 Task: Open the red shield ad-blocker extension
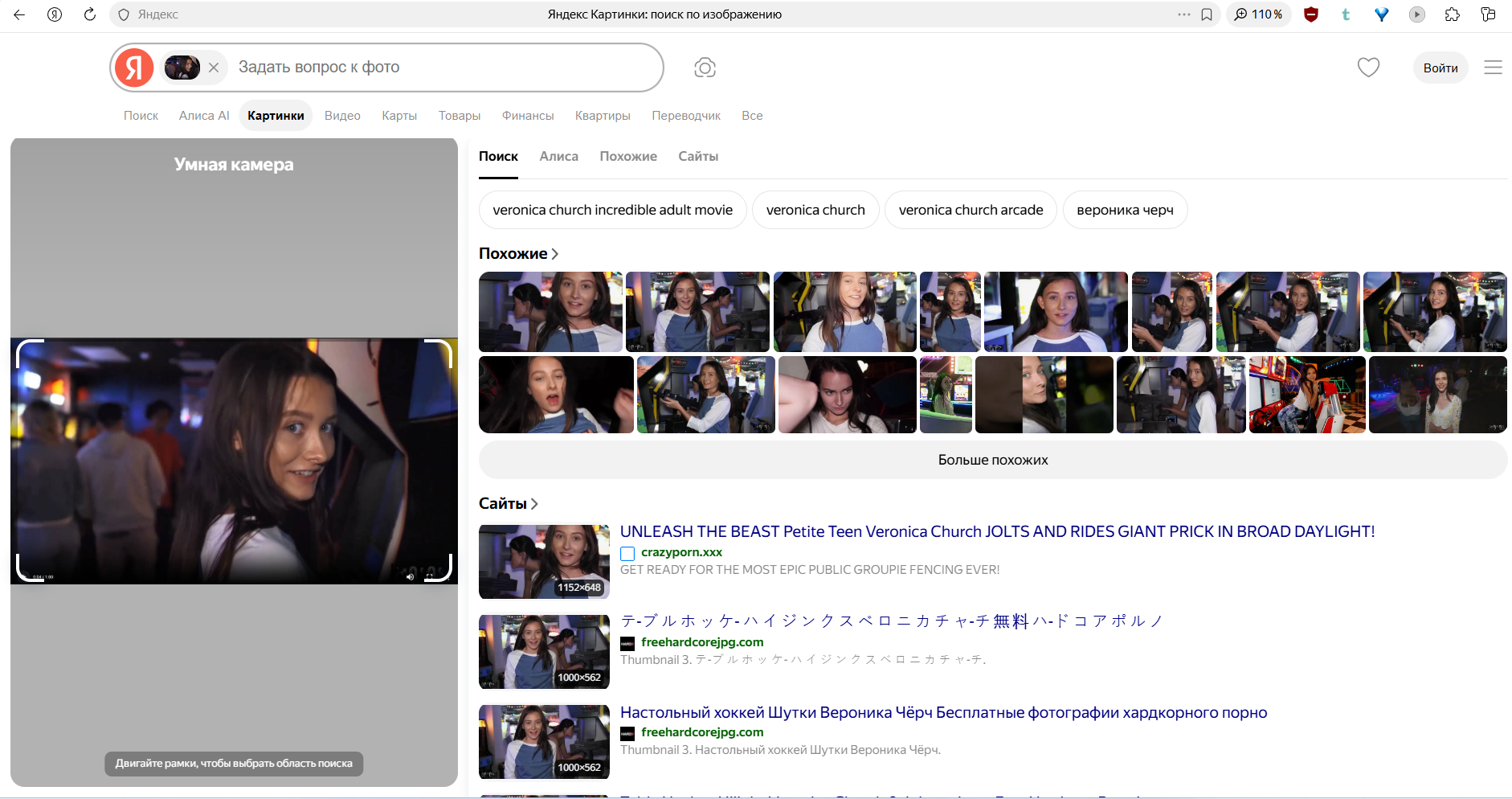1311,14
